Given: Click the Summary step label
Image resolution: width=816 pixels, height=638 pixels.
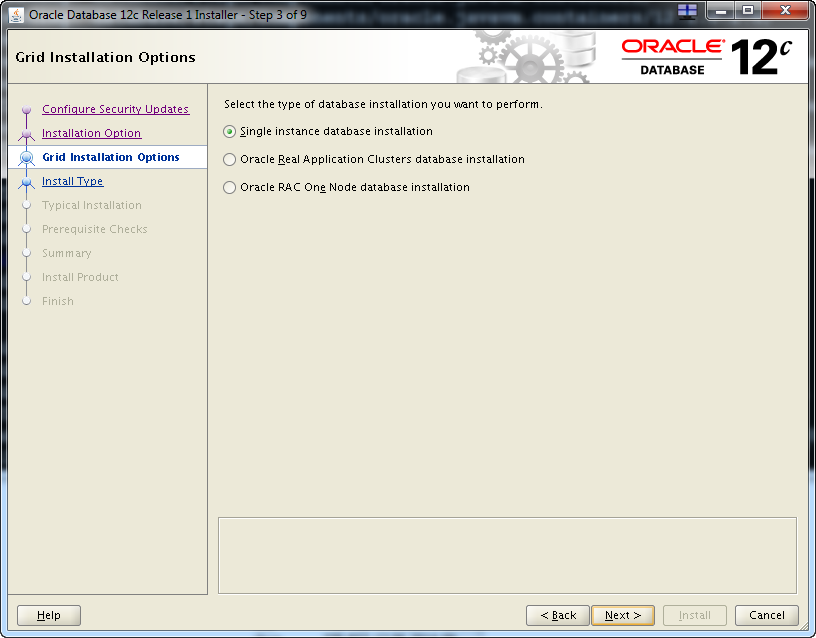Looking at the screenshot, I should 67,253.
